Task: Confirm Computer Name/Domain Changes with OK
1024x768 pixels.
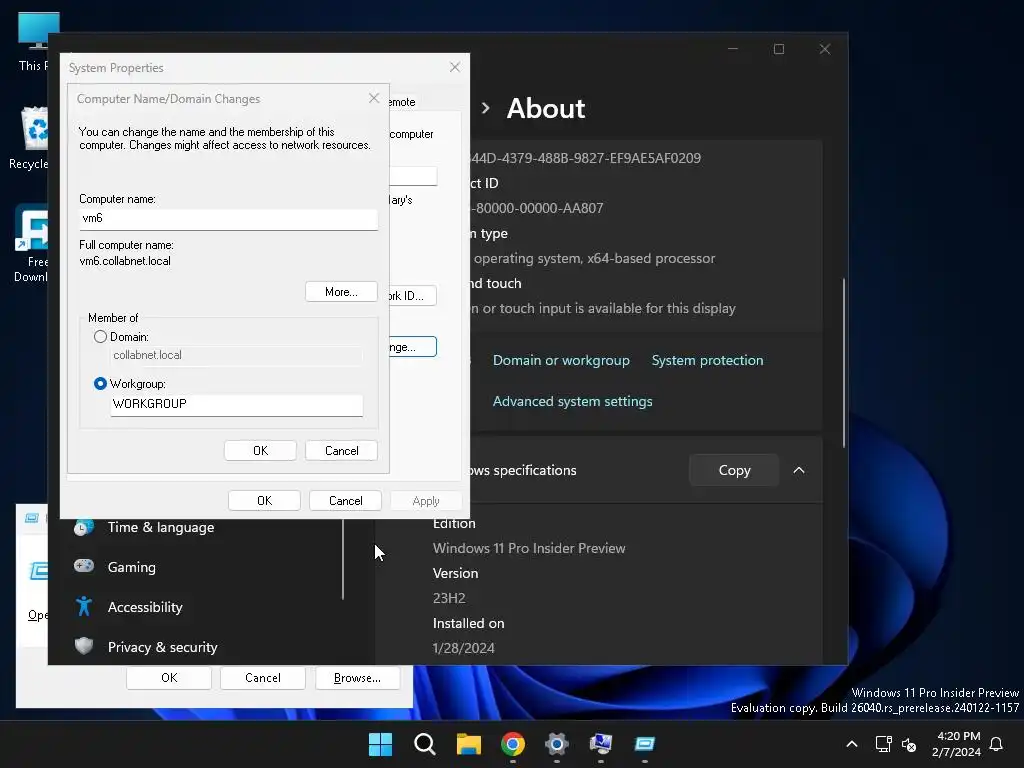Action: pyautogui.click(x=260, y=451)
